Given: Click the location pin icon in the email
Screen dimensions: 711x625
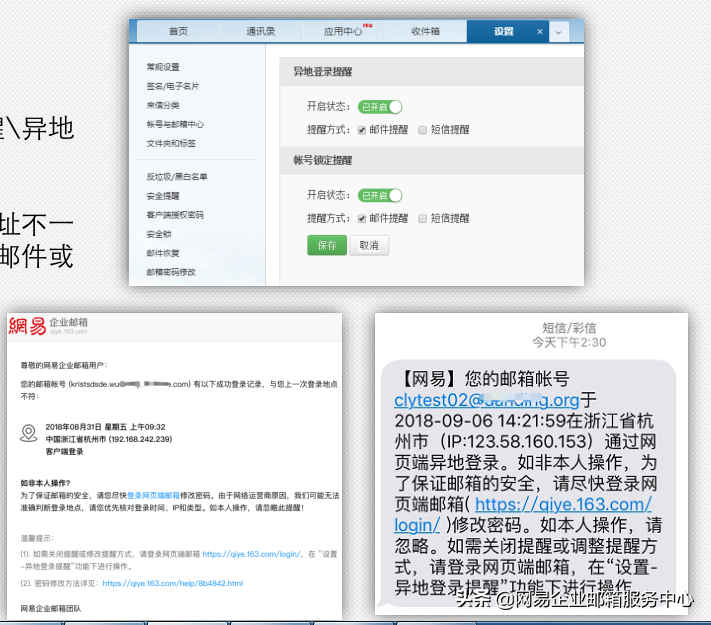Looking at the screenshot, I should pos(29,433).
